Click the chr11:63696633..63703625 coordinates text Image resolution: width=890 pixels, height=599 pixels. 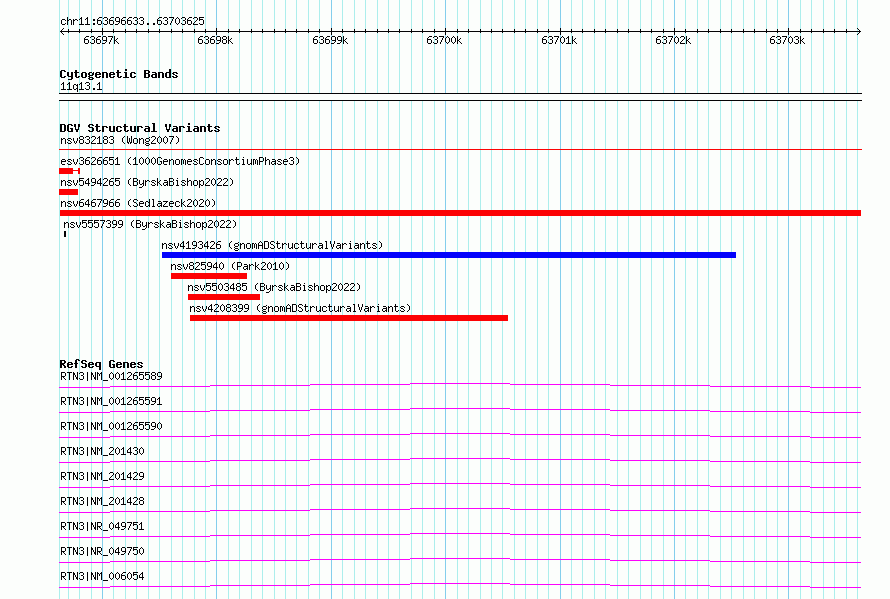click(x=132, y=21)
